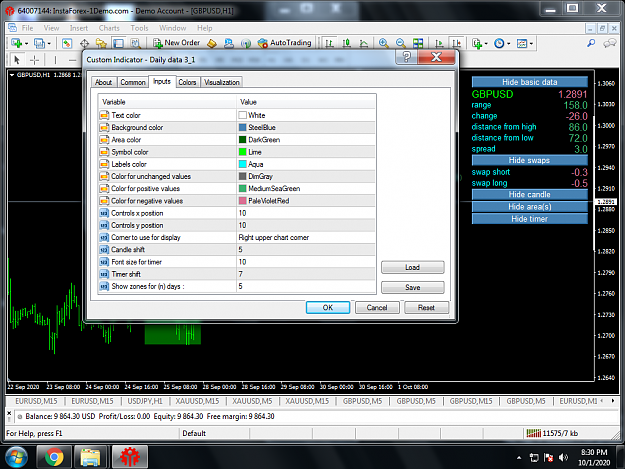Viewport: 625px width, 469px height.
Task: Tile chart windows with the grid icon
Action: pos(418,43)
